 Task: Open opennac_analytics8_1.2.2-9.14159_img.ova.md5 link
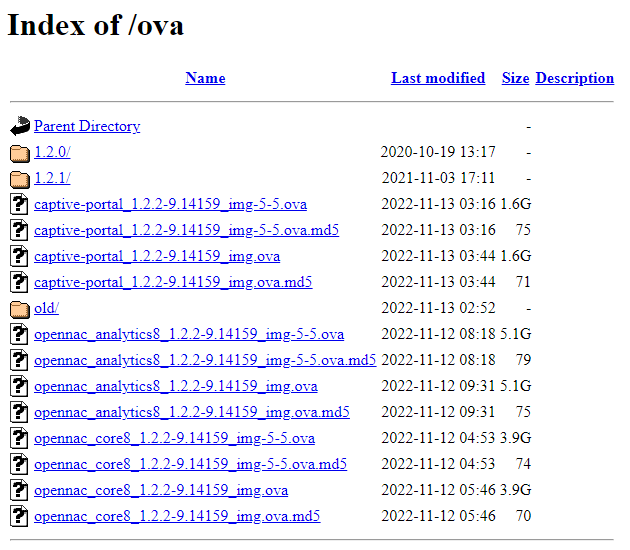coord(192,412)
